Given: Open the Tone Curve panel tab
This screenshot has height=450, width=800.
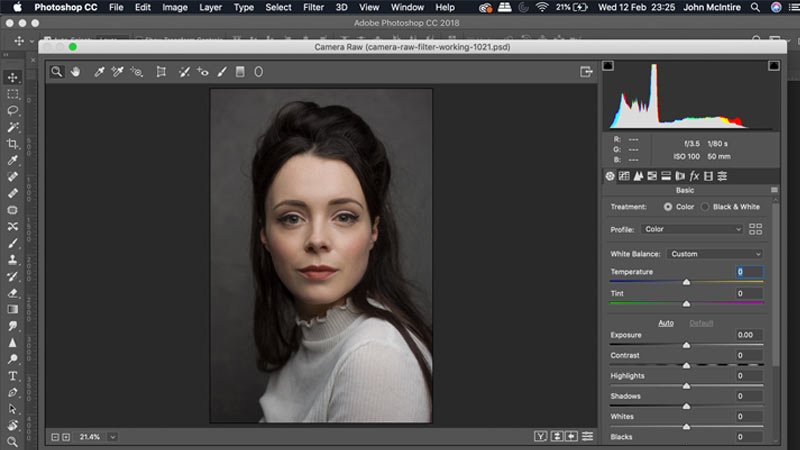Looking at the screenshot, I should click(624, 176).
